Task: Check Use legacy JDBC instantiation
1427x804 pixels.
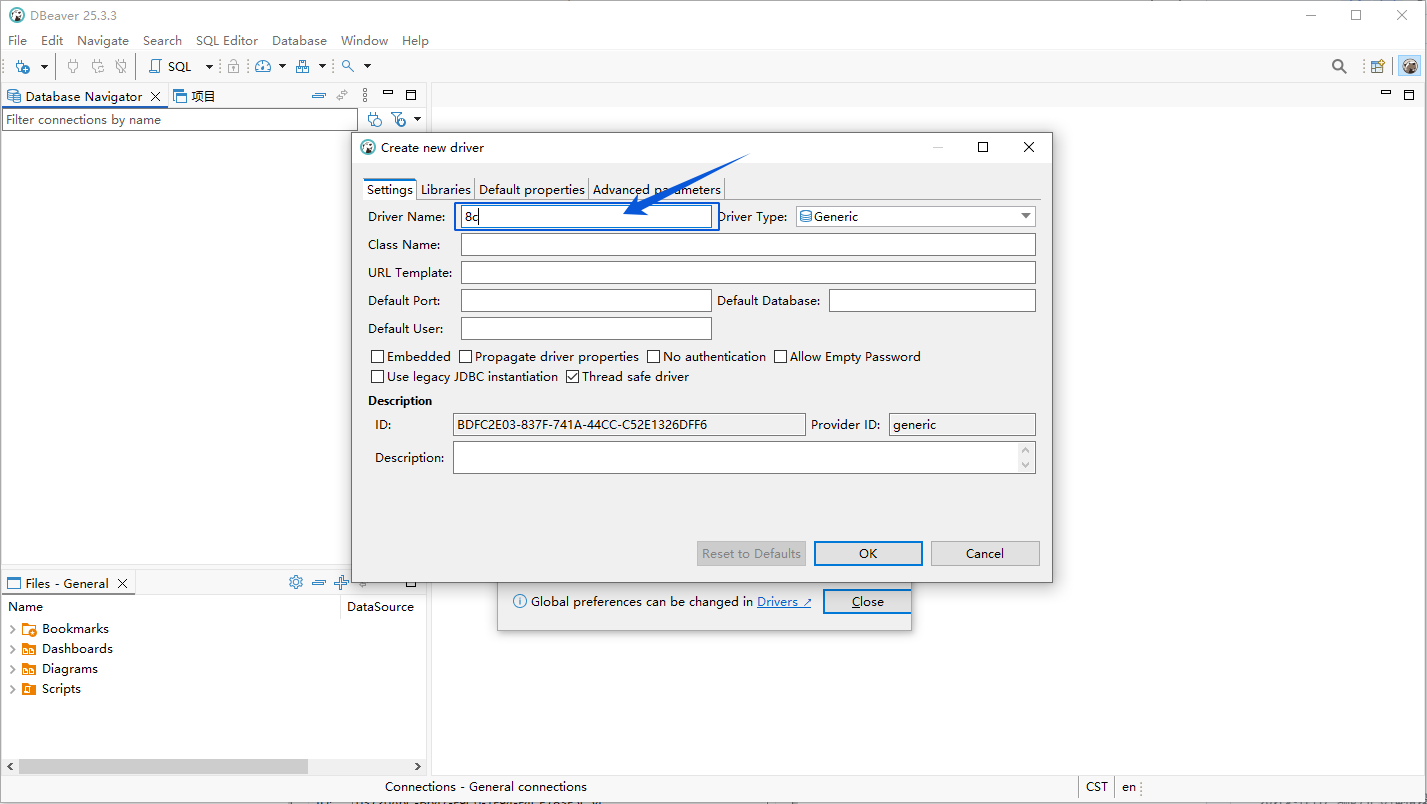Action: 378,377
